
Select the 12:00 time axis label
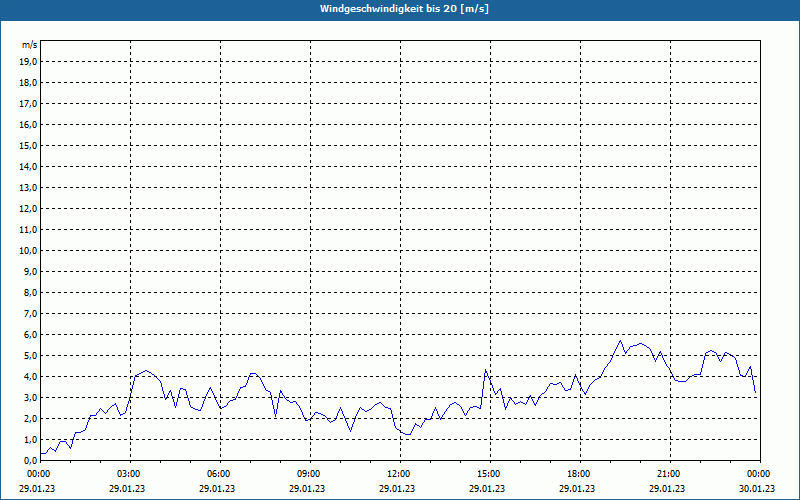pyautogui.click(x=398, y=474)
